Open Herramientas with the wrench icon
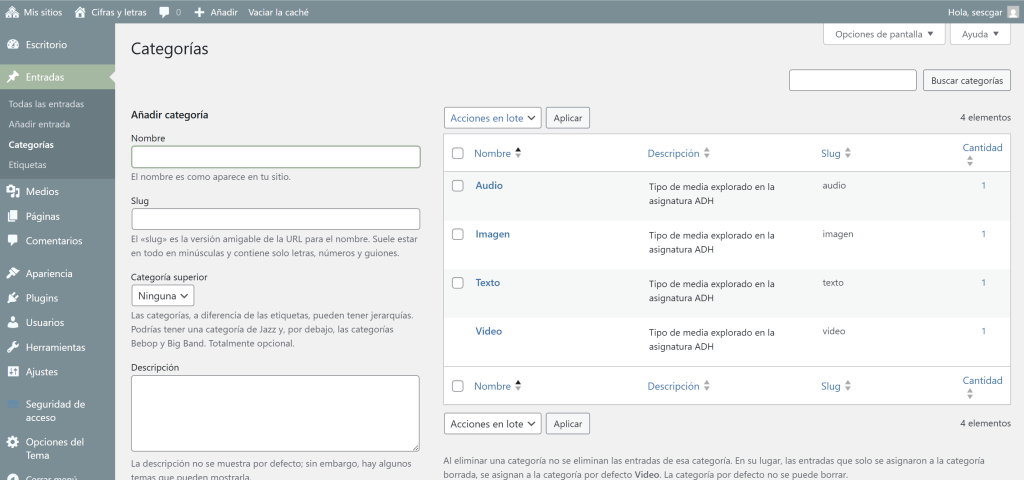 [13, 348]
